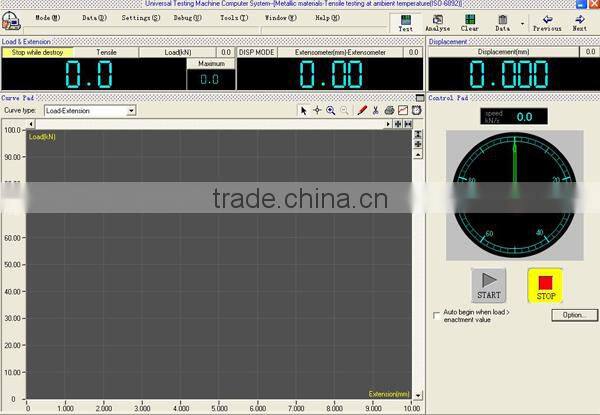Go to Next record arrow
The image size is (600, 415).
coord(579,21)
